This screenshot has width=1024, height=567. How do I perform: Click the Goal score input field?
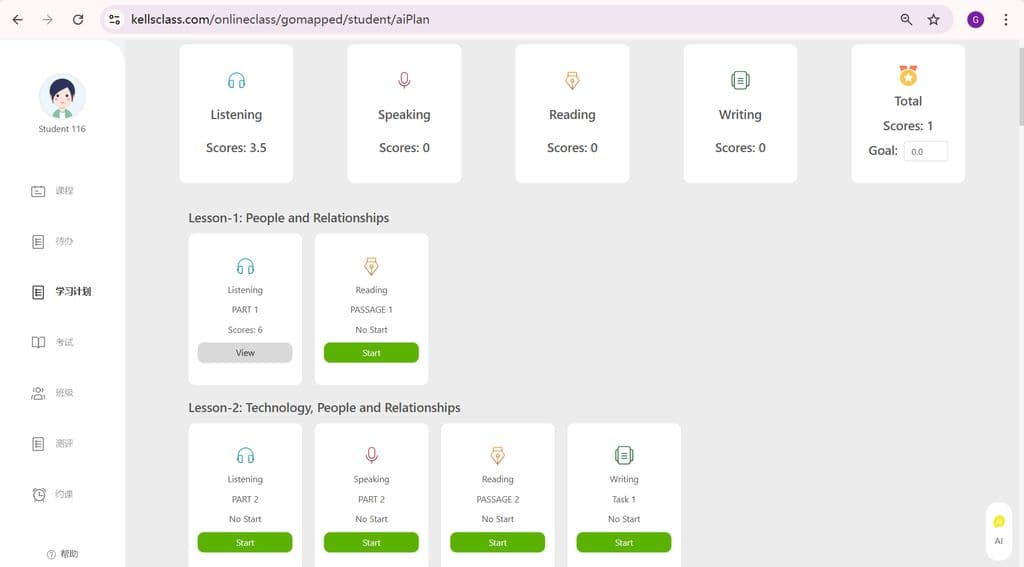[x=925, y=152]
